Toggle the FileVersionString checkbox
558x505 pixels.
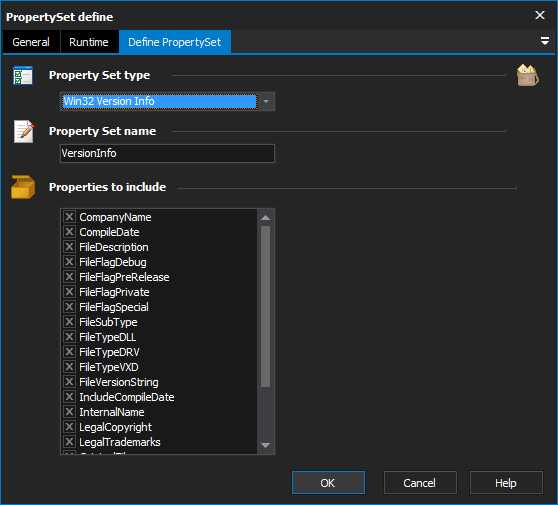click(69, 382)
